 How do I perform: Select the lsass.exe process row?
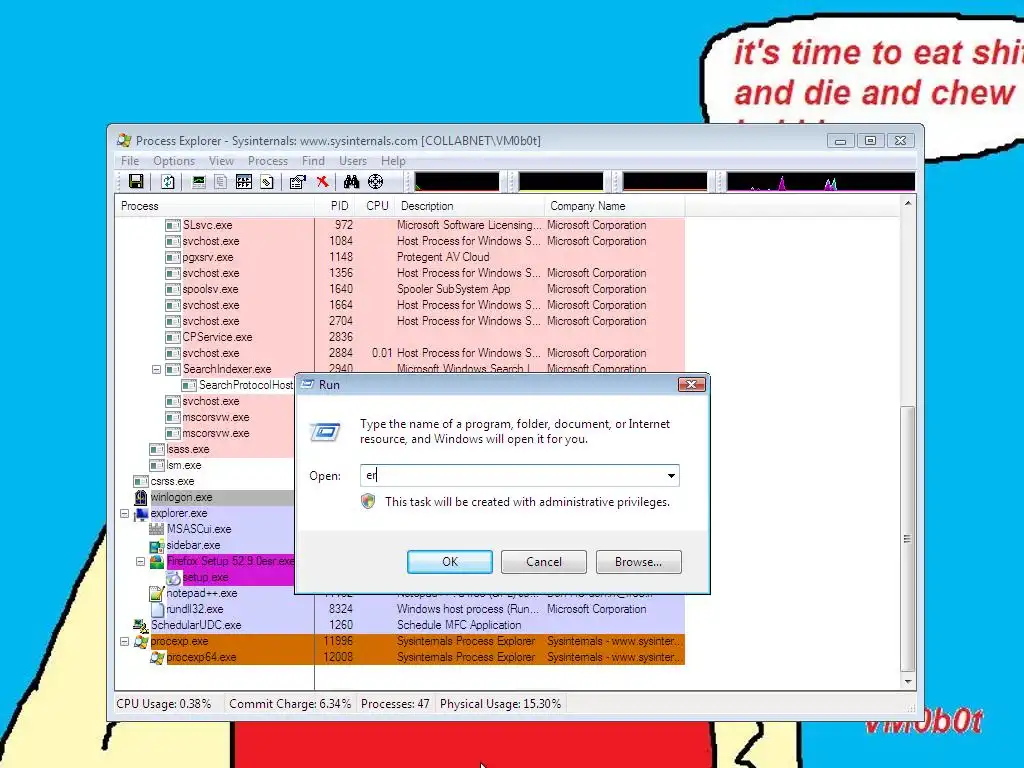click(x=205, y=449)
